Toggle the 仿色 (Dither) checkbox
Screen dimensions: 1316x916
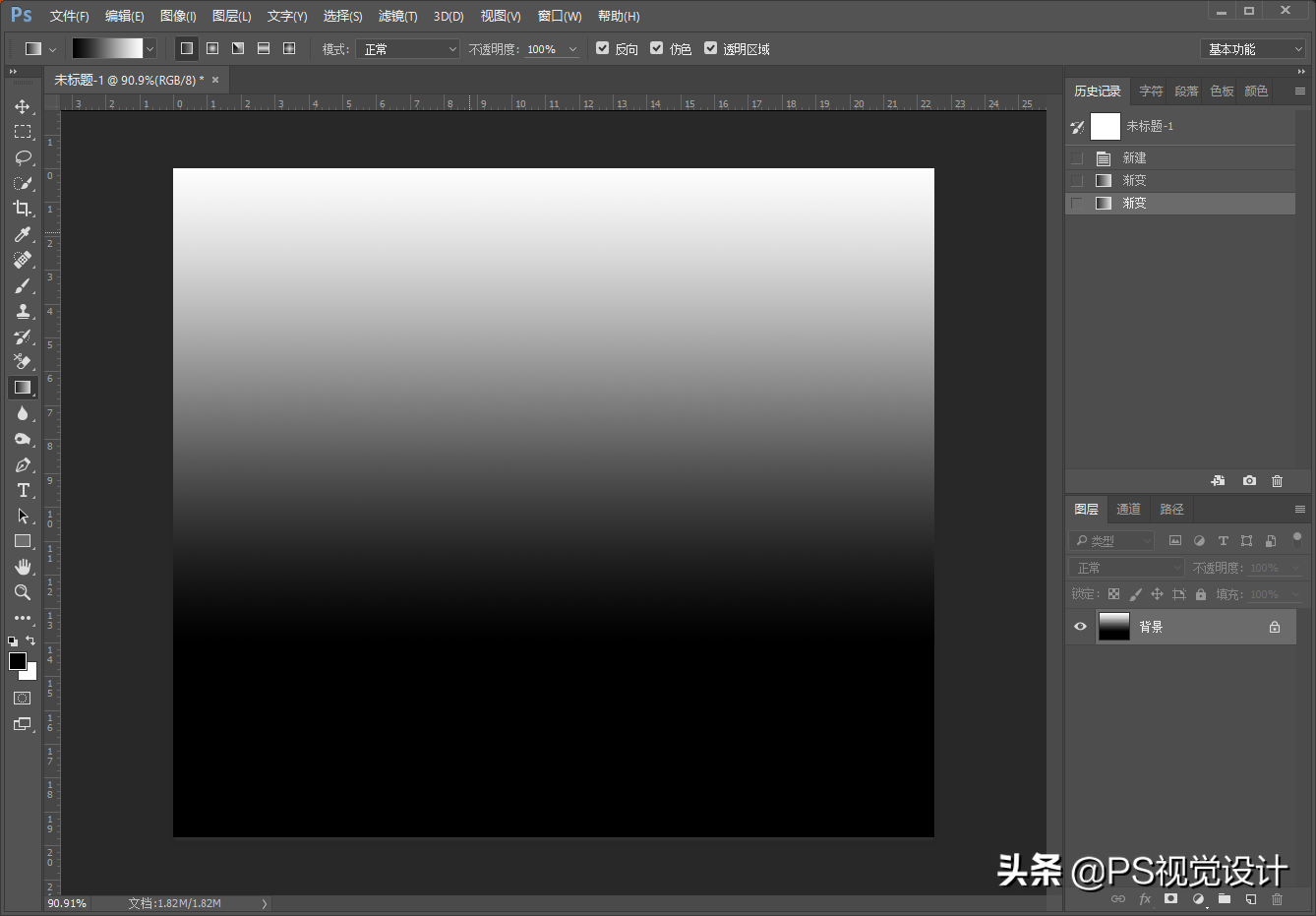pos(657,47)
